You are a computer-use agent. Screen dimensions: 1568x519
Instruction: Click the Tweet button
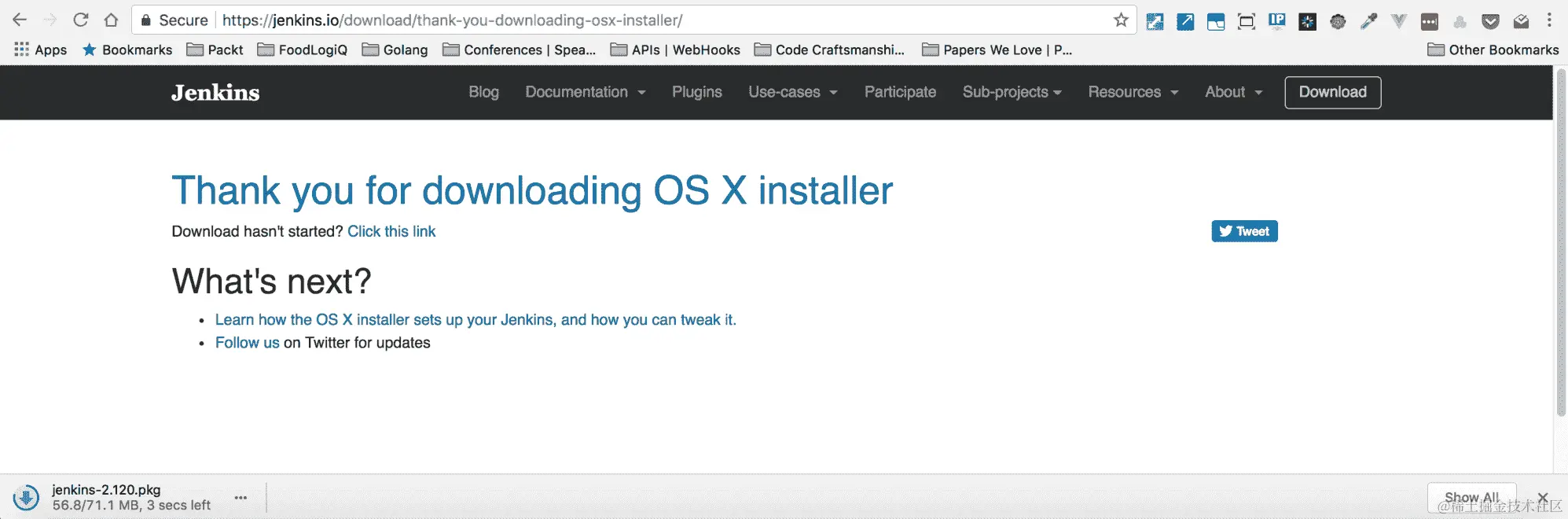pos(1244,231)
